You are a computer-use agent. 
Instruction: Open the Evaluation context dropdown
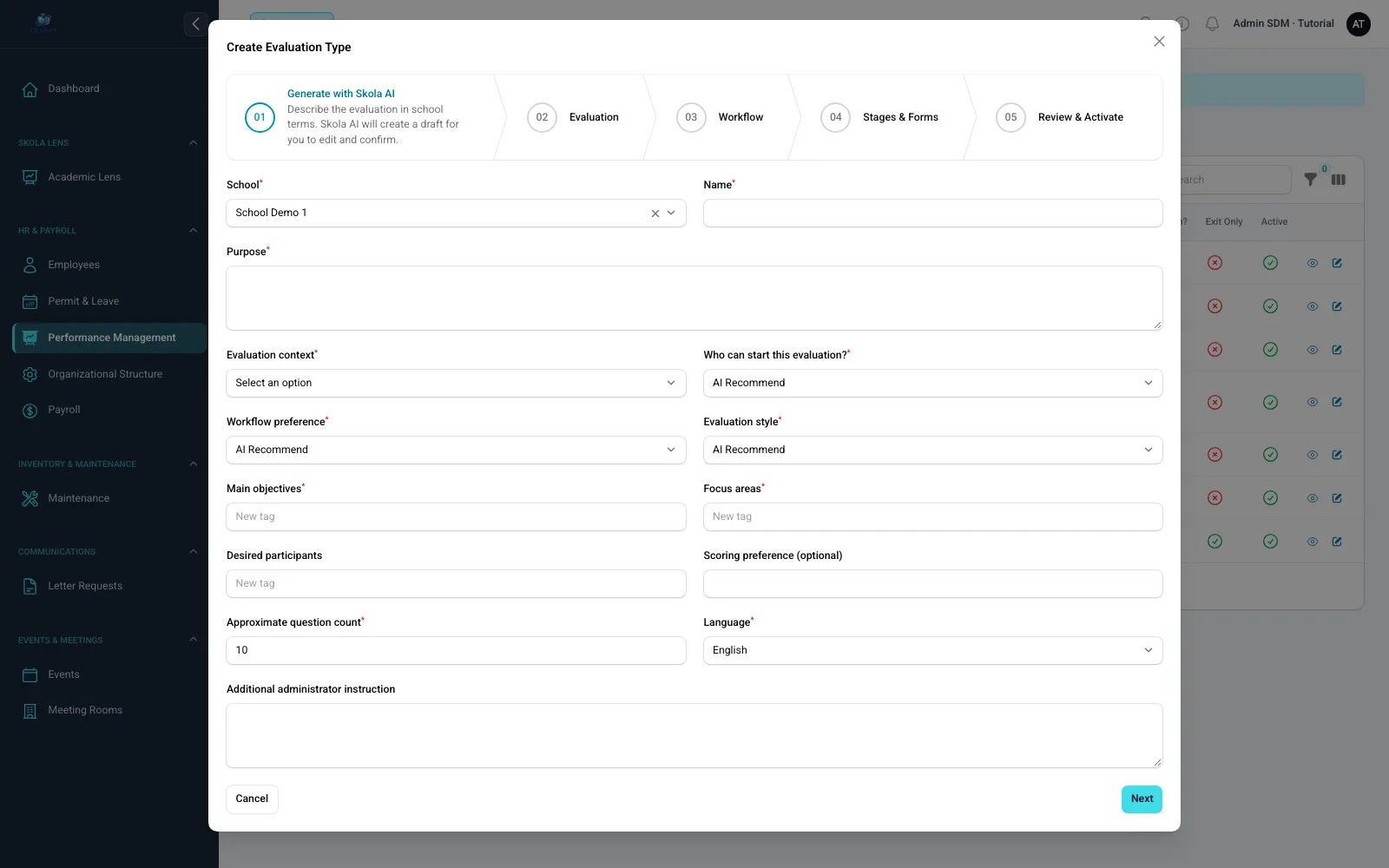pos(456,384)
